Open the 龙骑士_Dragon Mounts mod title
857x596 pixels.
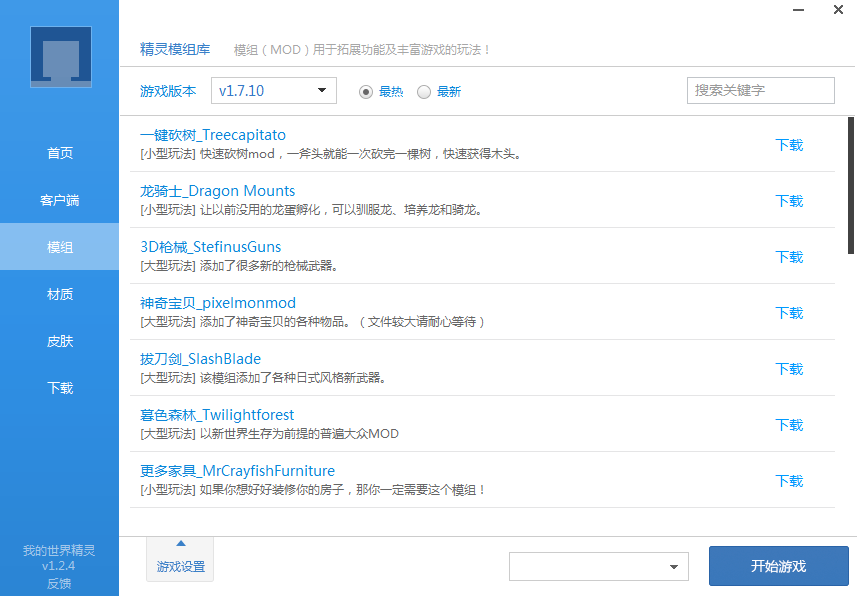click(x=218, y=191)
